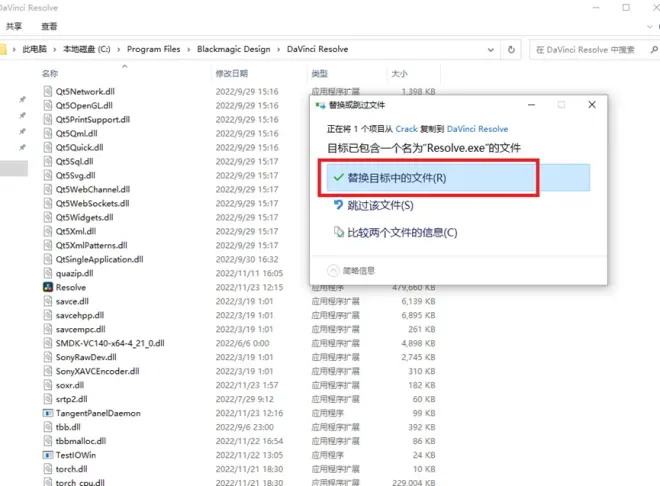Click the QtSingleApplication.dll file icon
The width and height of the screenshot is (660, 486).
point(48,259)
